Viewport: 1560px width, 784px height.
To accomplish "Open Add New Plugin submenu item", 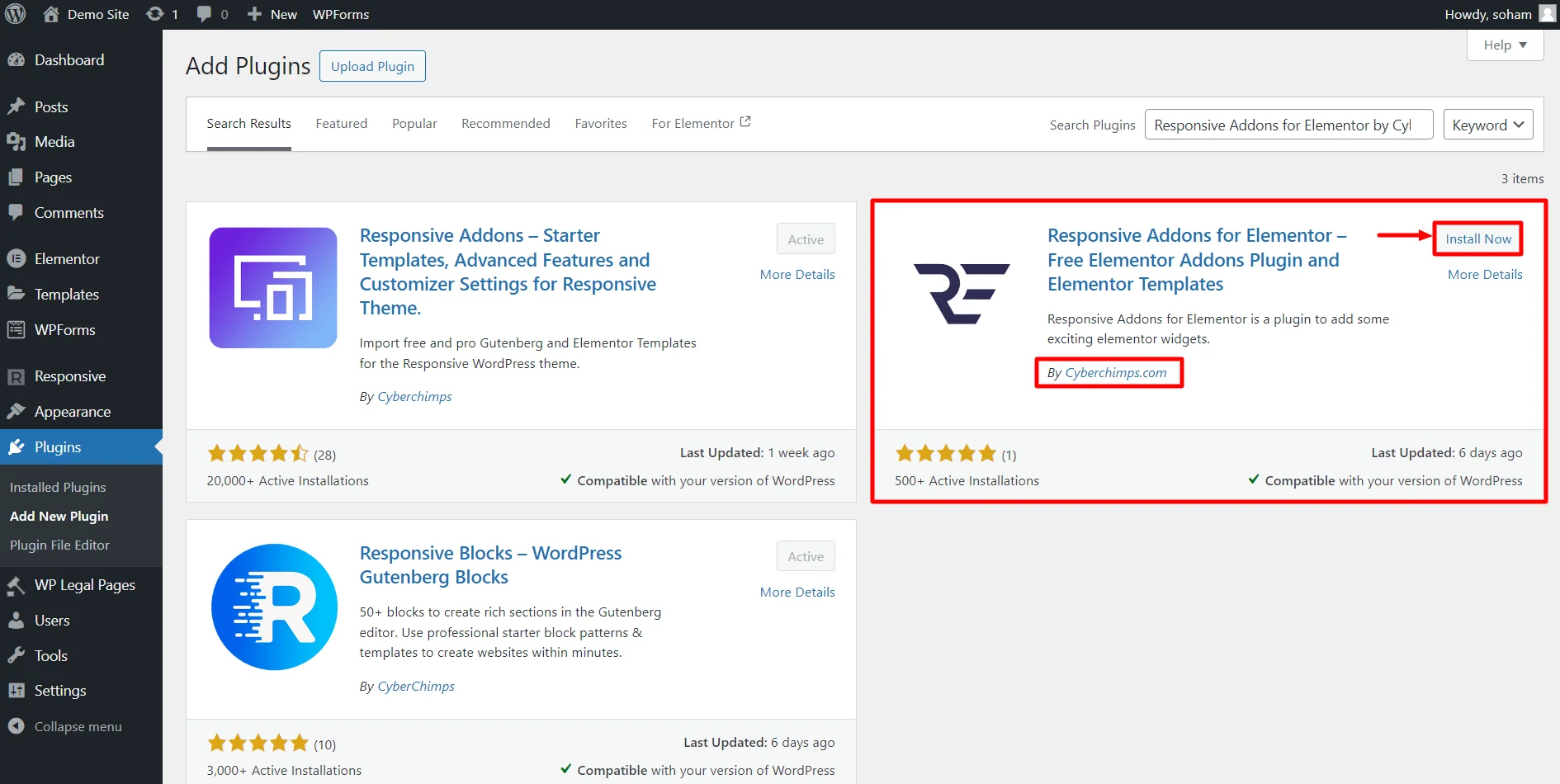I will [59, 516].
